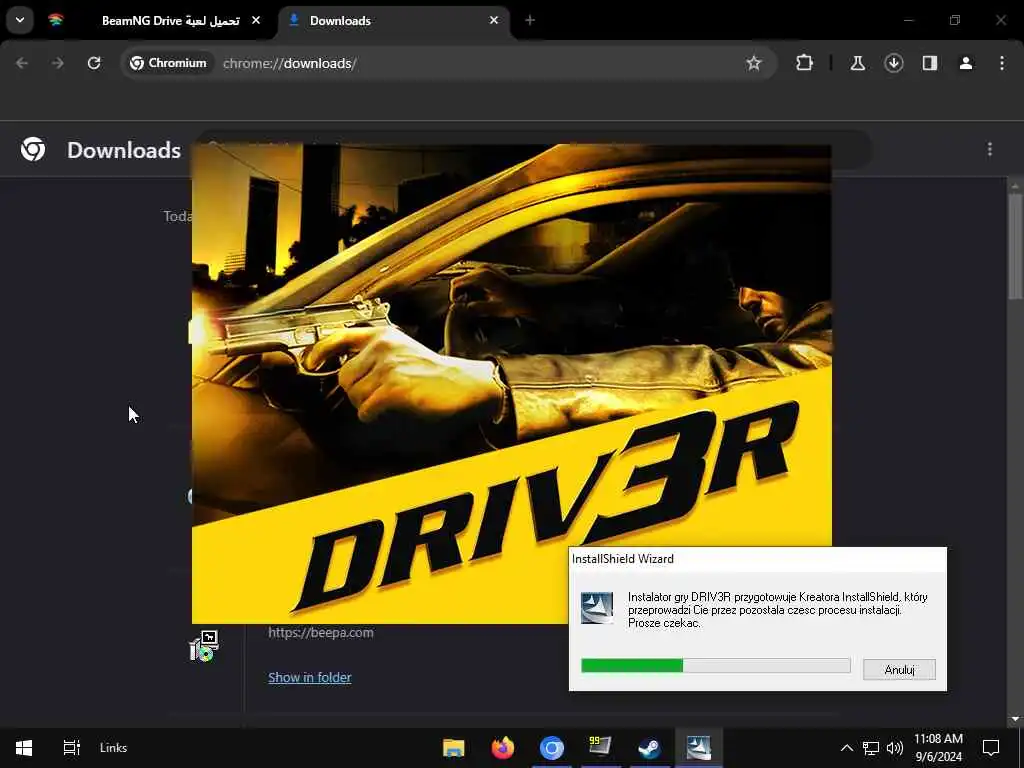Open the Extensions puzzle icon
The height and width of the screenshot is (768, 1024).
[805, 63]
